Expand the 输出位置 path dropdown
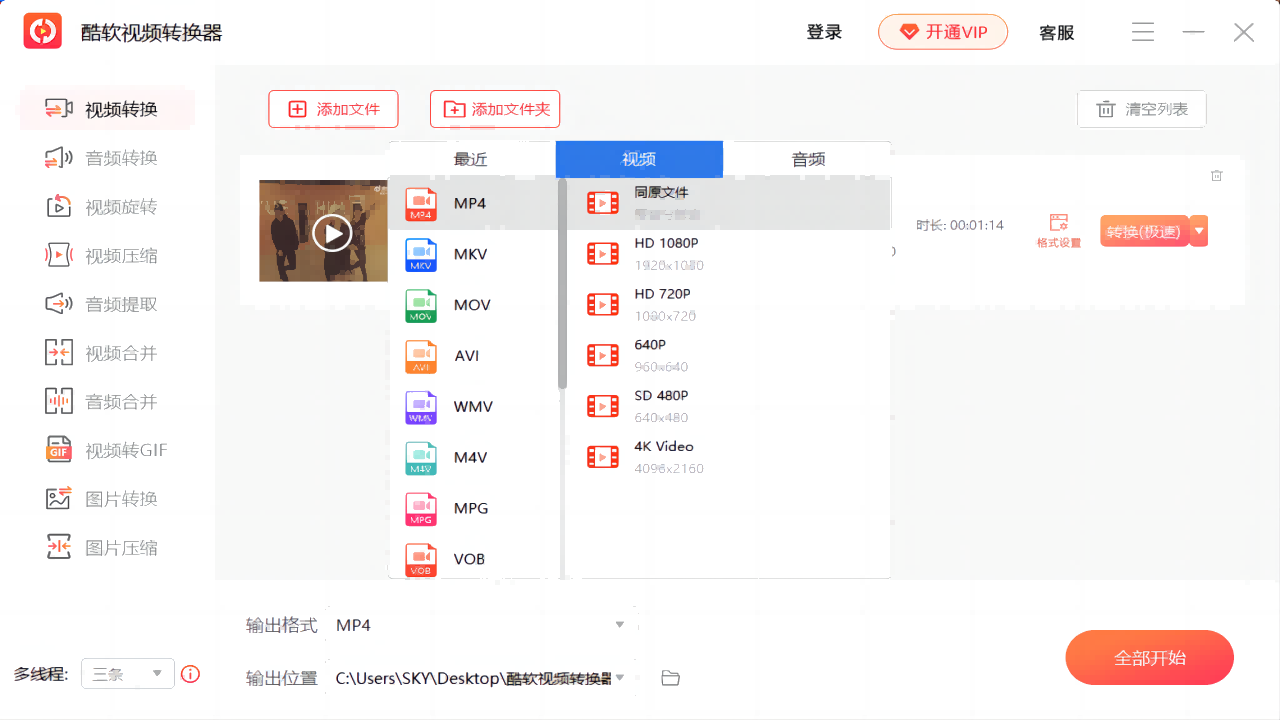The width and height of the screenshot is (1280, 720). tap(620, 678)
